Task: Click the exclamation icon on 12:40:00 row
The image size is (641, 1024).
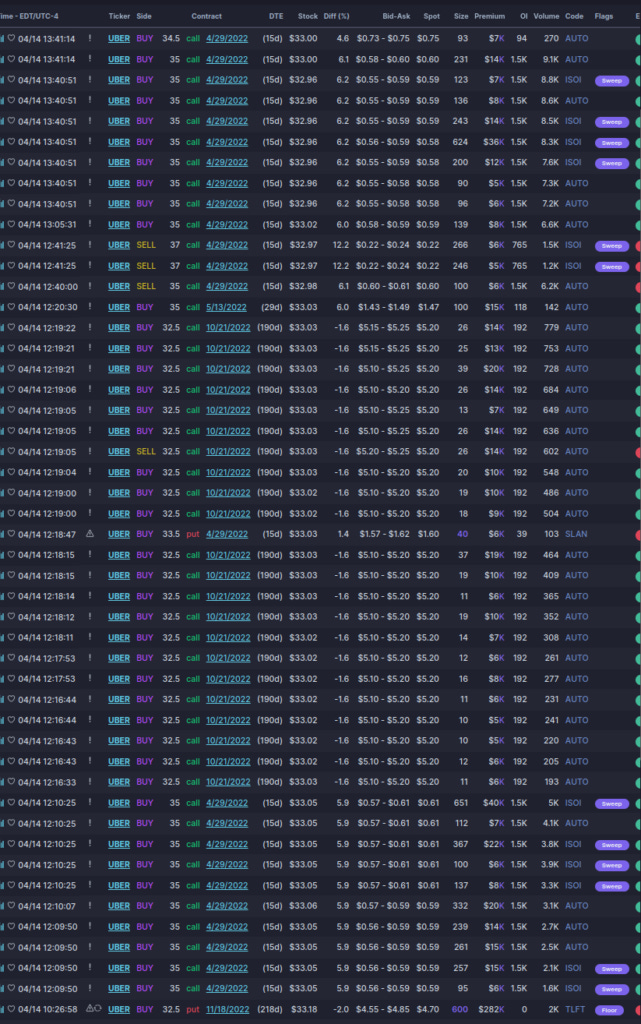Action: pyautogui.click(x=90, y=286)
